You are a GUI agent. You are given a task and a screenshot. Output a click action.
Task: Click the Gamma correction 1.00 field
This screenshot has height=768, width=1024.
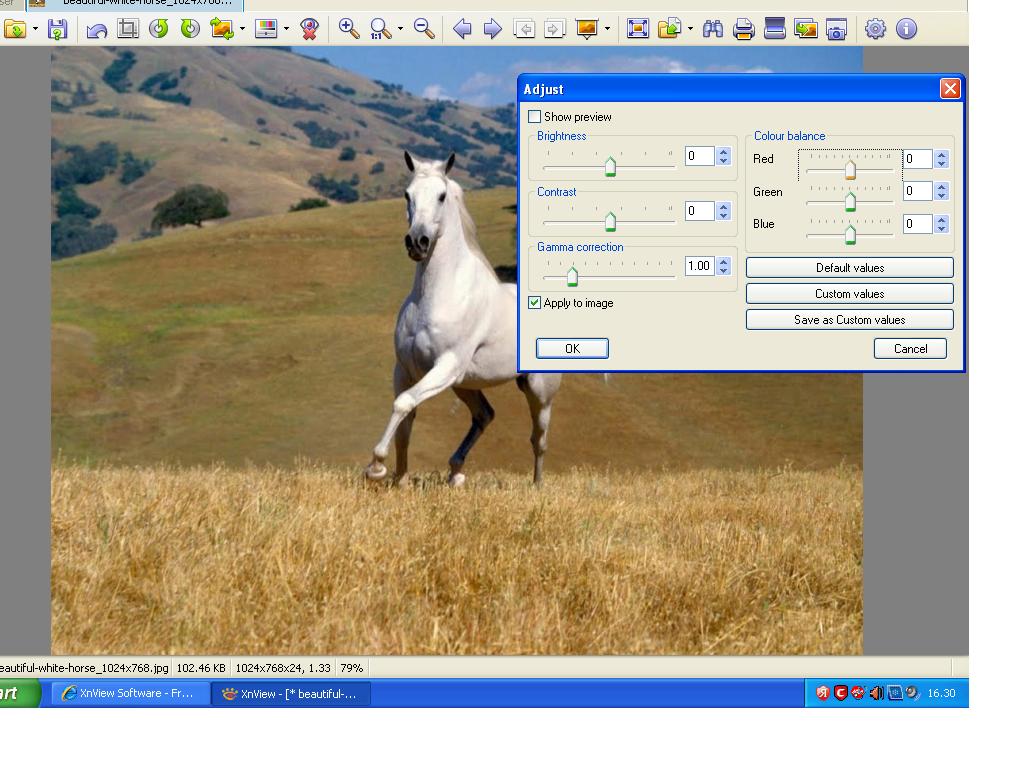pyautogui.click(x=699, y=266)
